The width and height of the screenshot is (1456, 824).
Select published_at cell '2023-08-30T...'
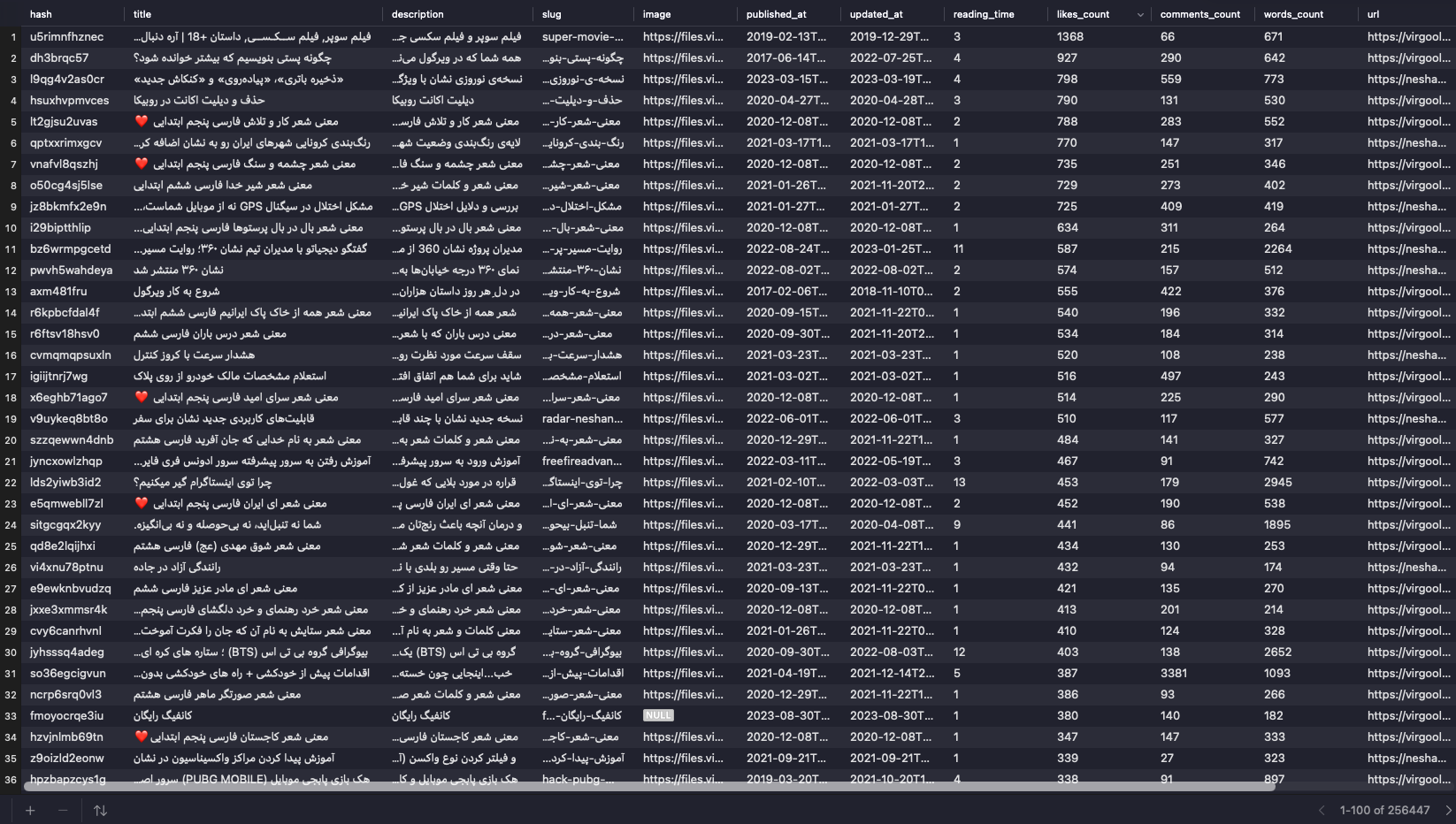coord(790,716)
